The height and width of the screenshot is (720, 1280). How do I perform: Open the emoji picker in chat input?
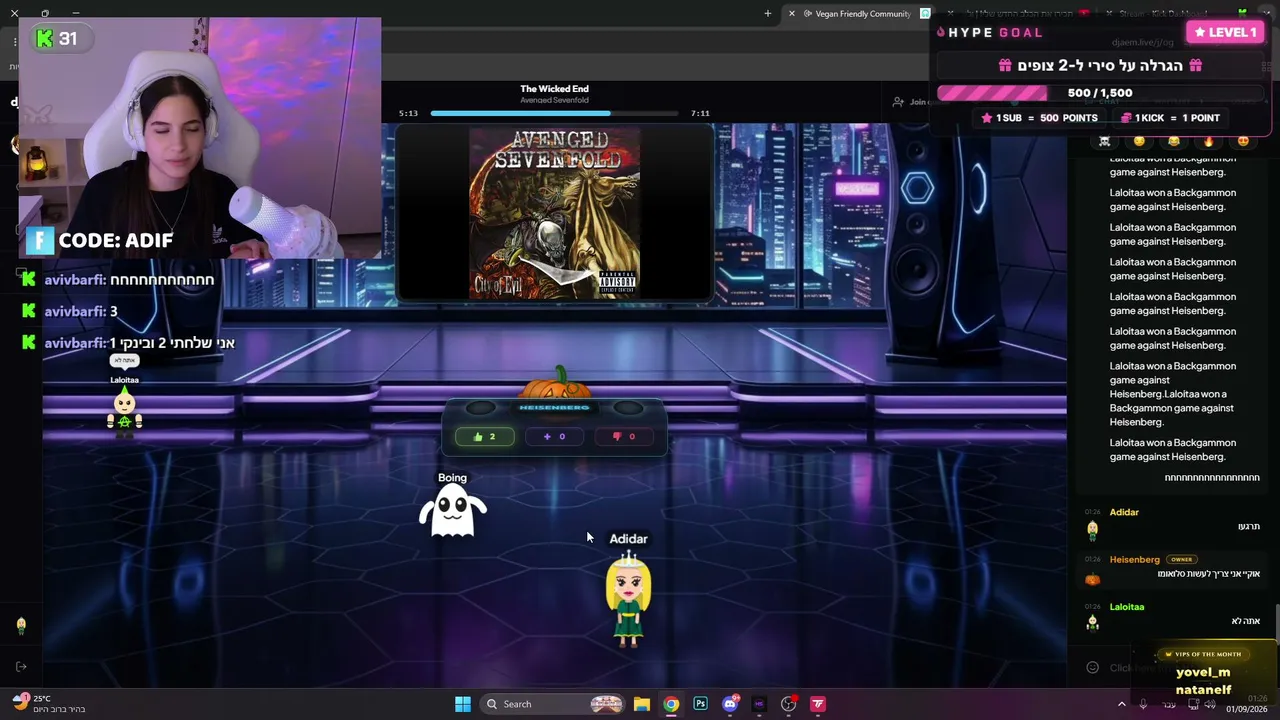(1092, 668)
